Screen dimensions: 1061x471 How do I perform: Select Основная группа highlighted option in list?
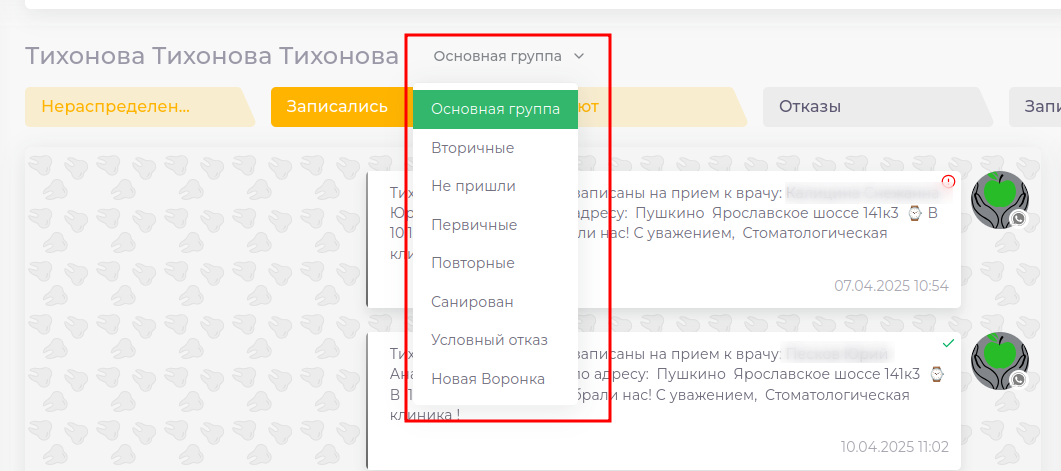tap(495, 109)
